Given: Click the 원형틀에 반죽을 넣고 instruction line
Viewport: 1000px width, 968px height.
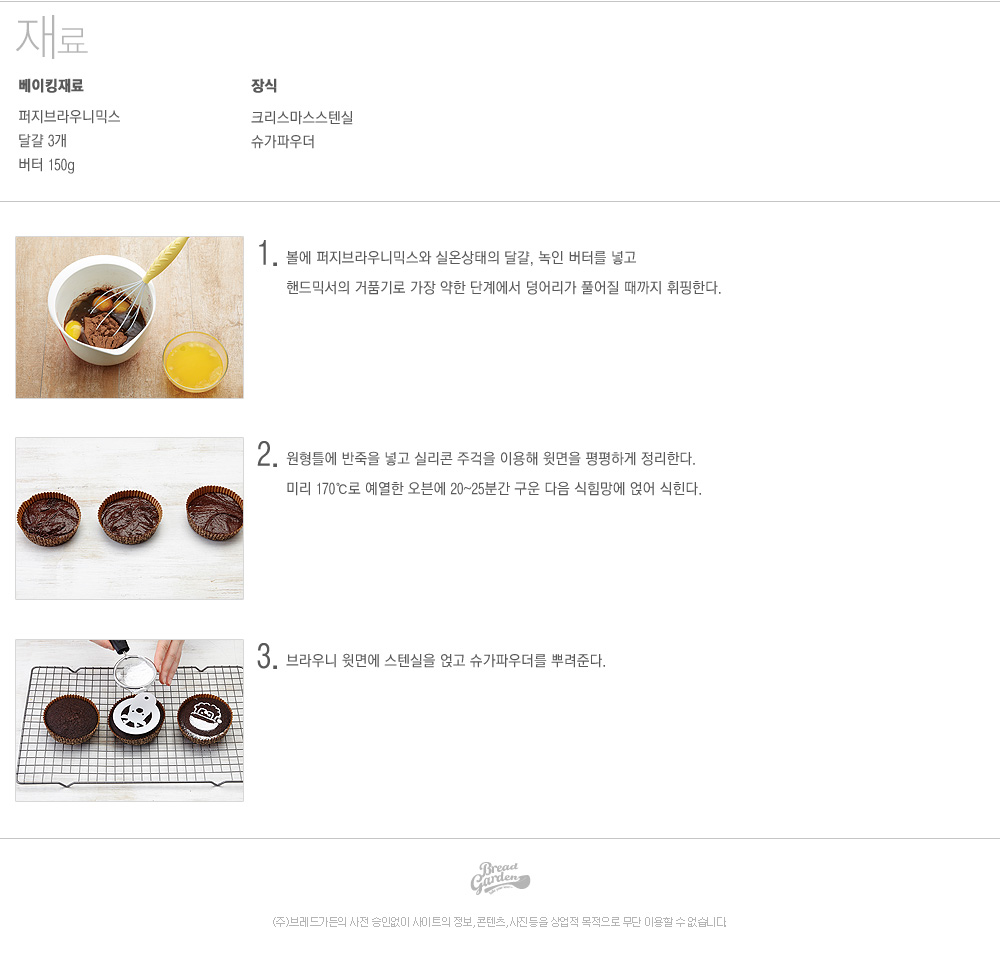Looking at the screenshot, I should point(490,458).
